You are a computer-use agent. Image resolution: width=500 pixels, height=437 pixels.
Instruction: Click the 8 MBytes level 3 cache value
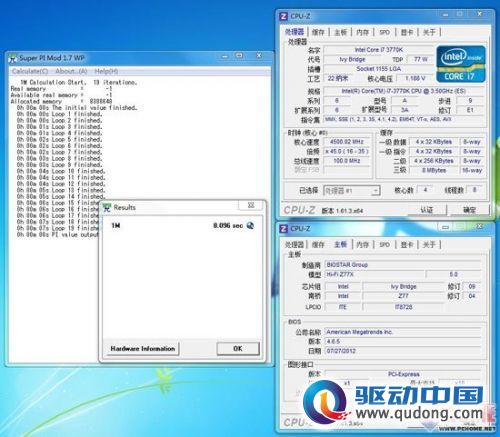tap(434, 170)
